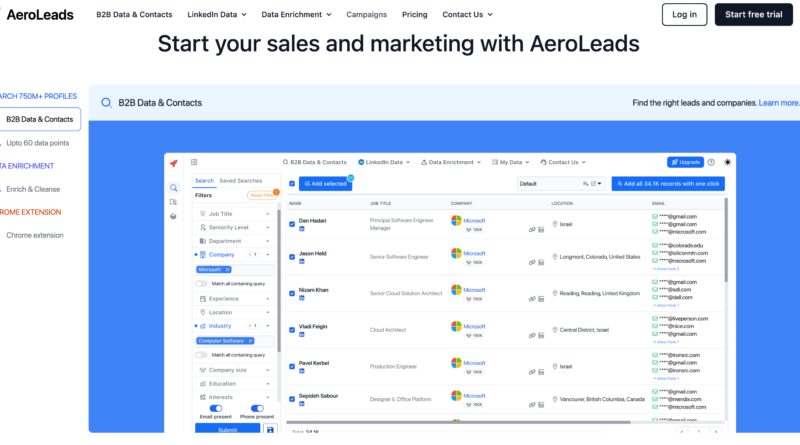Expand the Job Title filter
Viewport: 800px width, 445px height.
[235, 214]
